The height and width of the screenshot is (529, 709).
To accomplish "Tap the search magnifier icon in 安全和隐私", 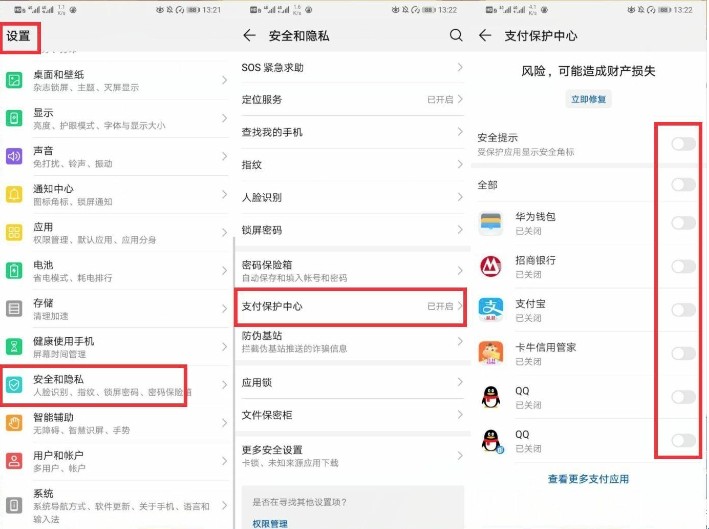I will [x=456, y=35].
